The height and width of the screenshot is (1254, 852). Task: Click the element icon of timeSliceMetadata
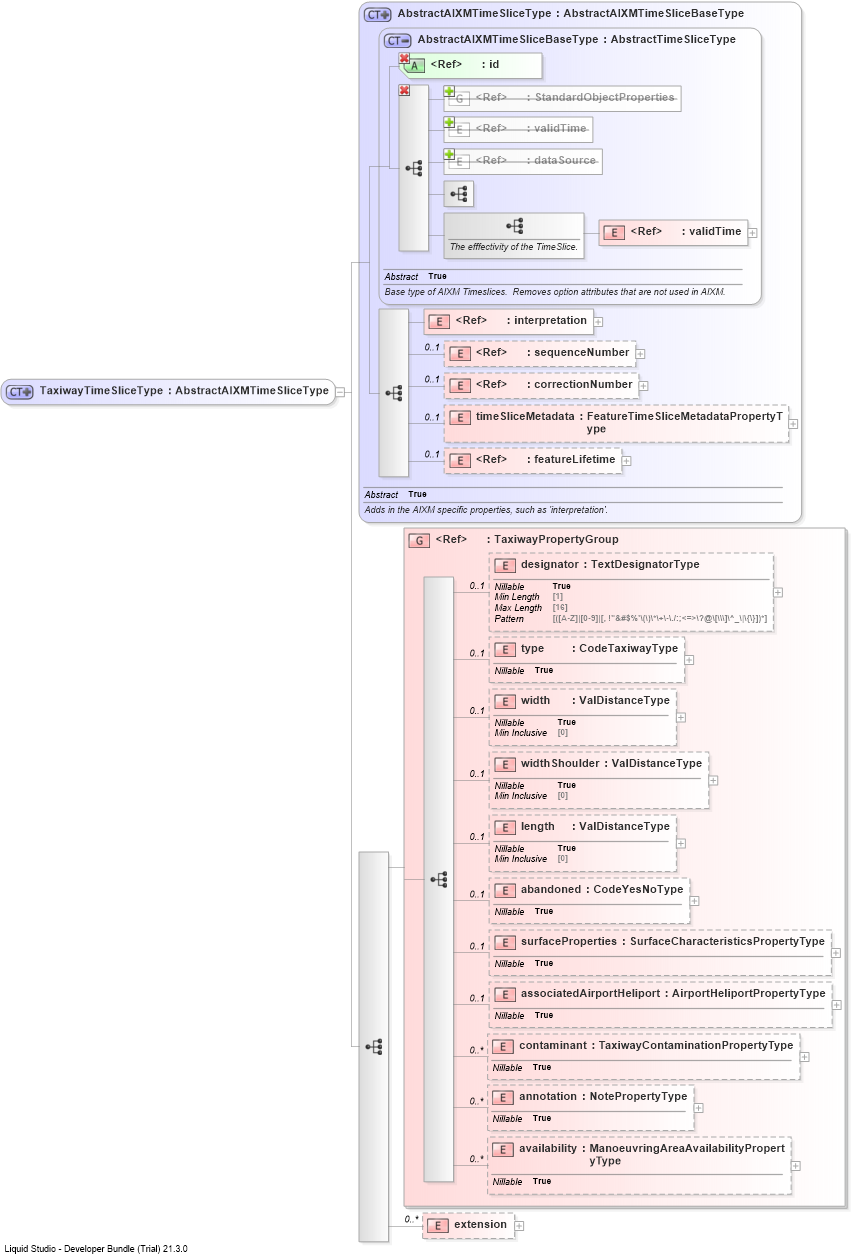pos(459,417)
